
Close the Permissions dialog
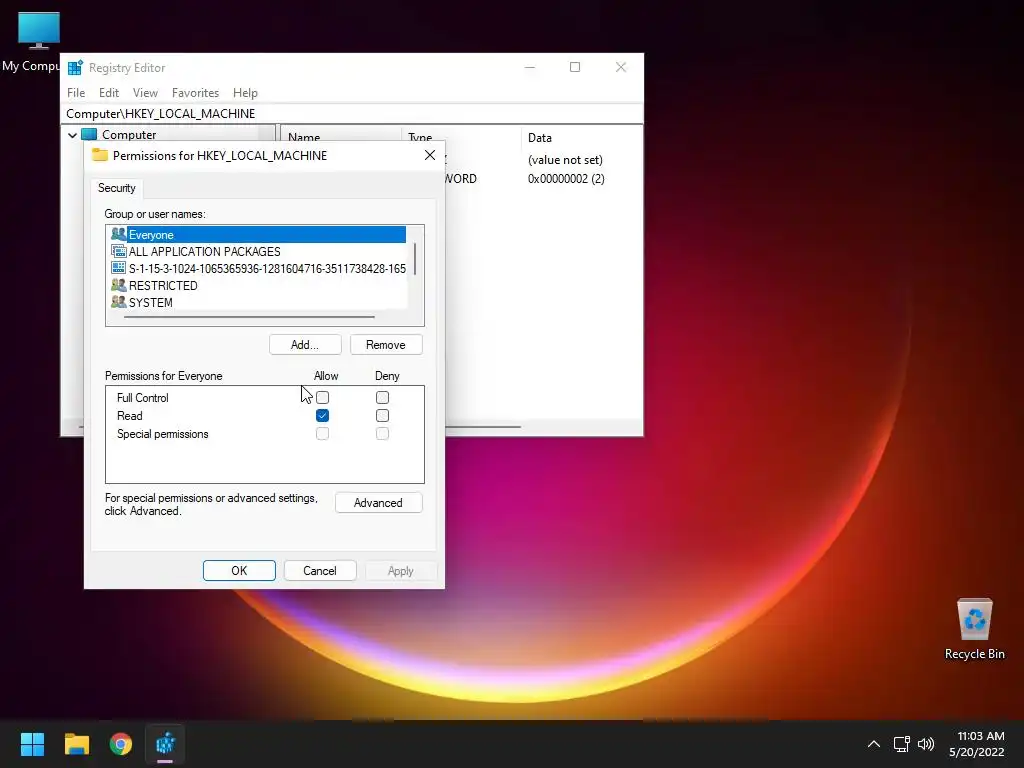click(430, 155)
